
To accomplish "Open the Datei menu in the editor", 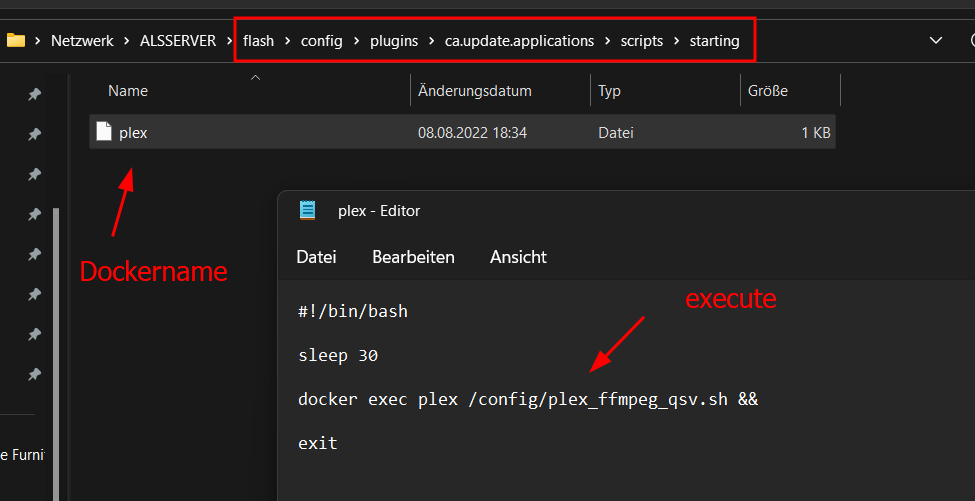I will coord(317,257).
